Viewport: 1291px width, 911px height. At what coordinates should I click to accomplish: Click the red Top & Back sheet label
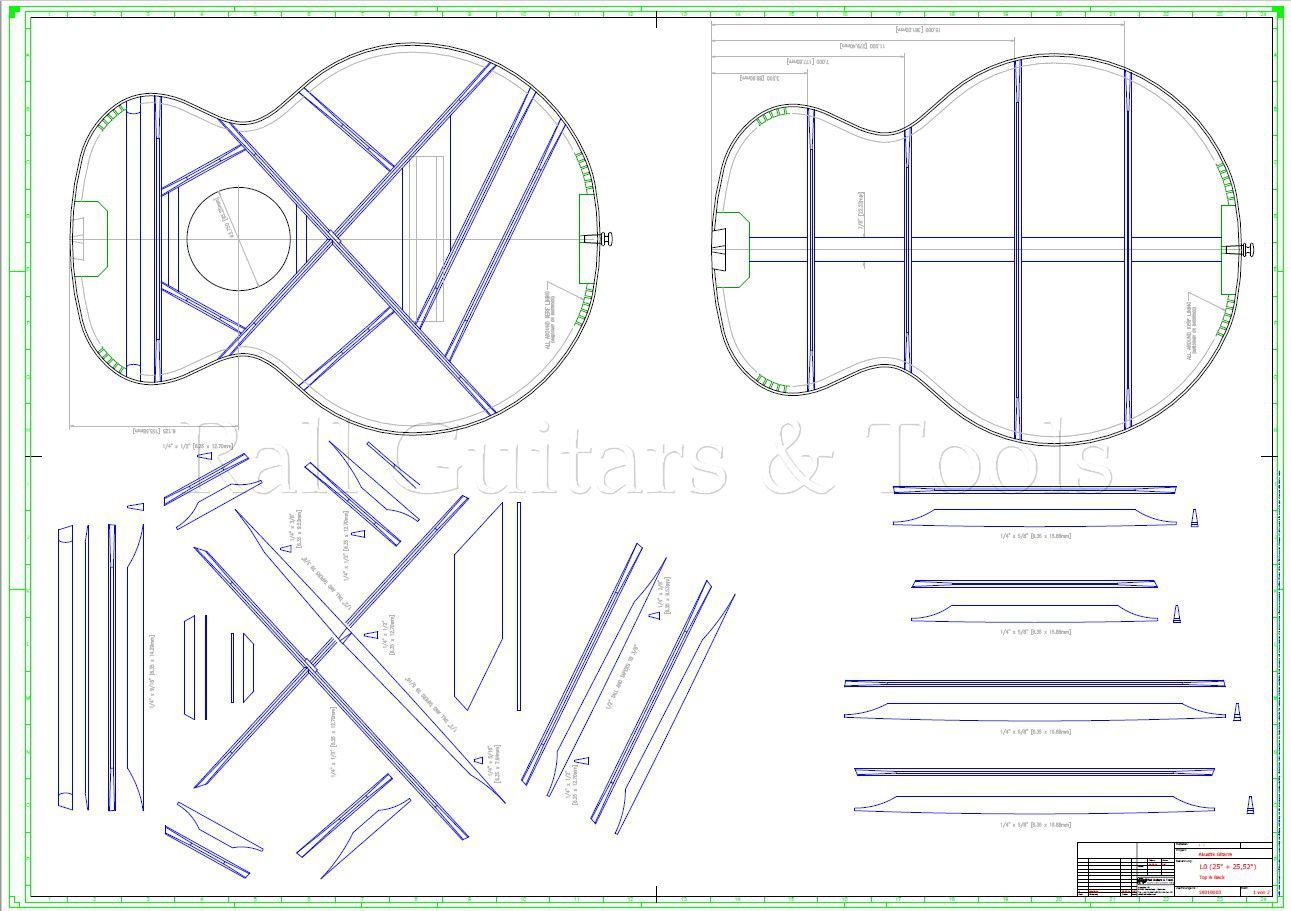[1213, 879]
